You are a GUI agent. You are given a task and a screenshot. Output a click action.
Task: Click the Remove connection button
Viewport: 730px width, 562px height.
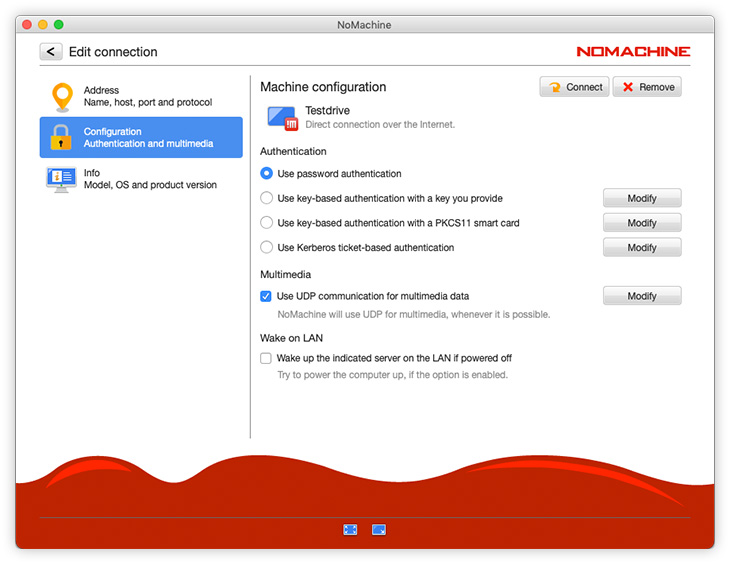(x=647, y=87)
